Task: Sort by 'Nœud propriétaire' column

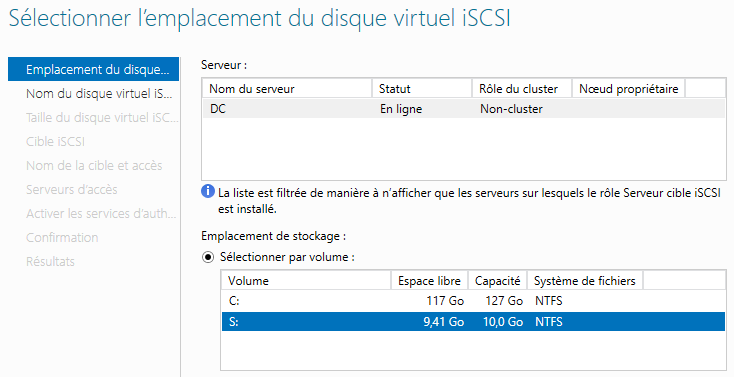Action: click(629, 89)
